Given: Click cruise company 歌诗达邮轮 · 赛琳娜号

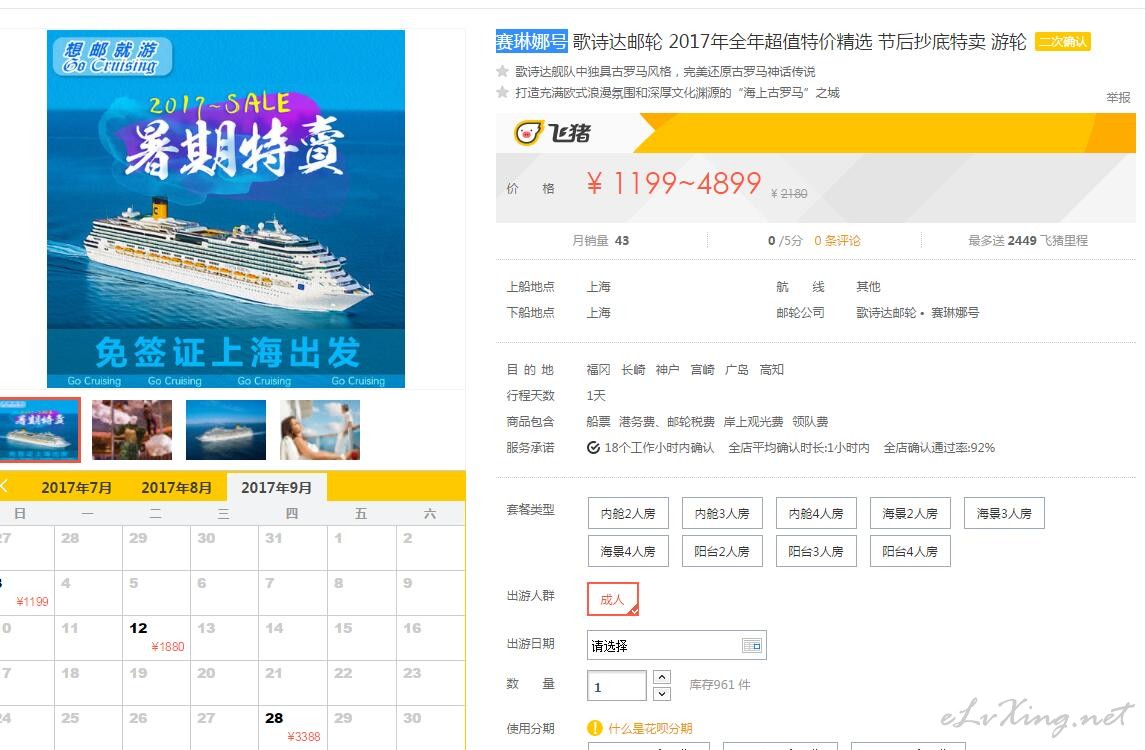Looking at the screenshot, I should coord(917,313).
